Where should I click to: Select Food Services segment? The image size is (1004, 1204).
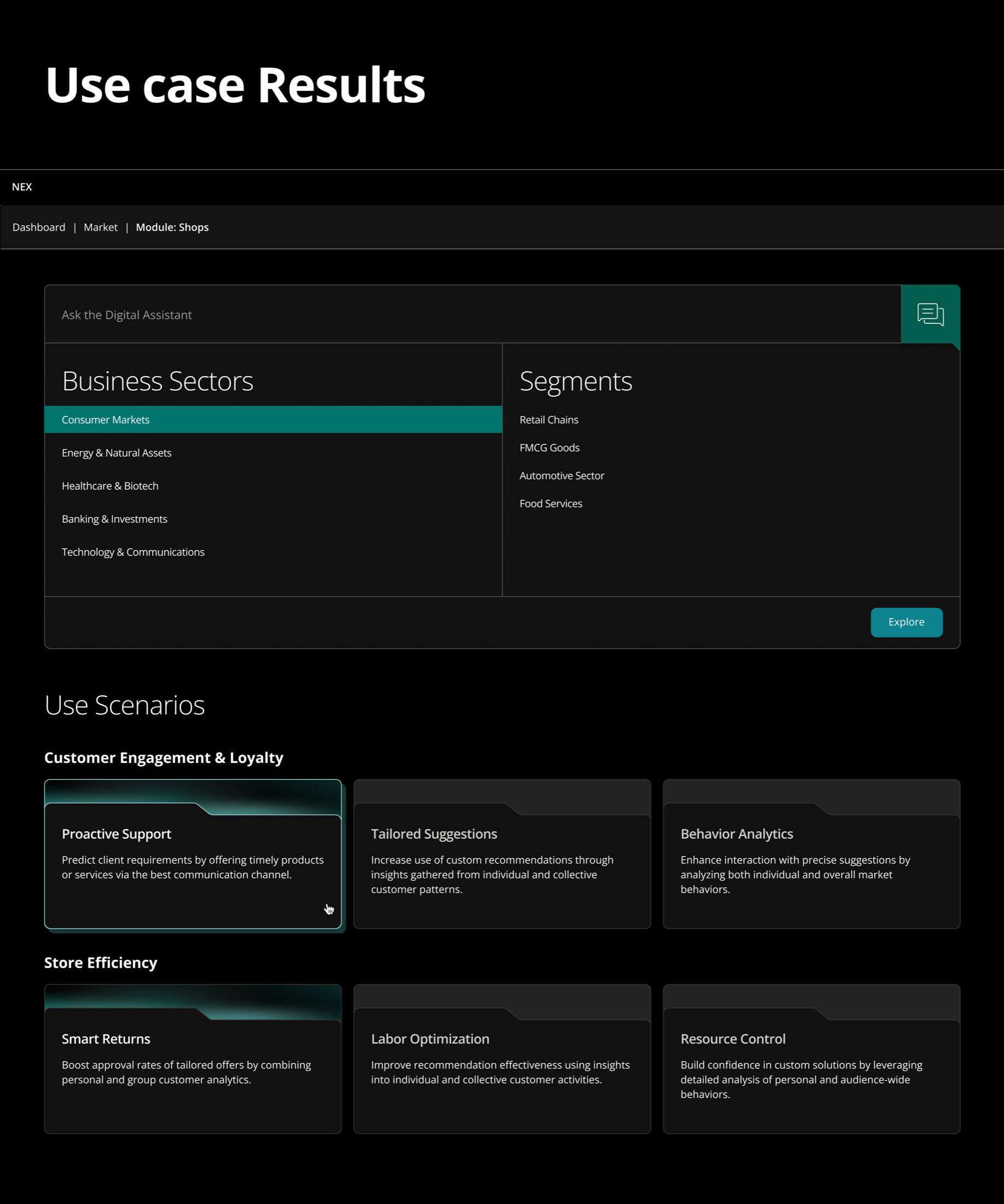[551, 503]
